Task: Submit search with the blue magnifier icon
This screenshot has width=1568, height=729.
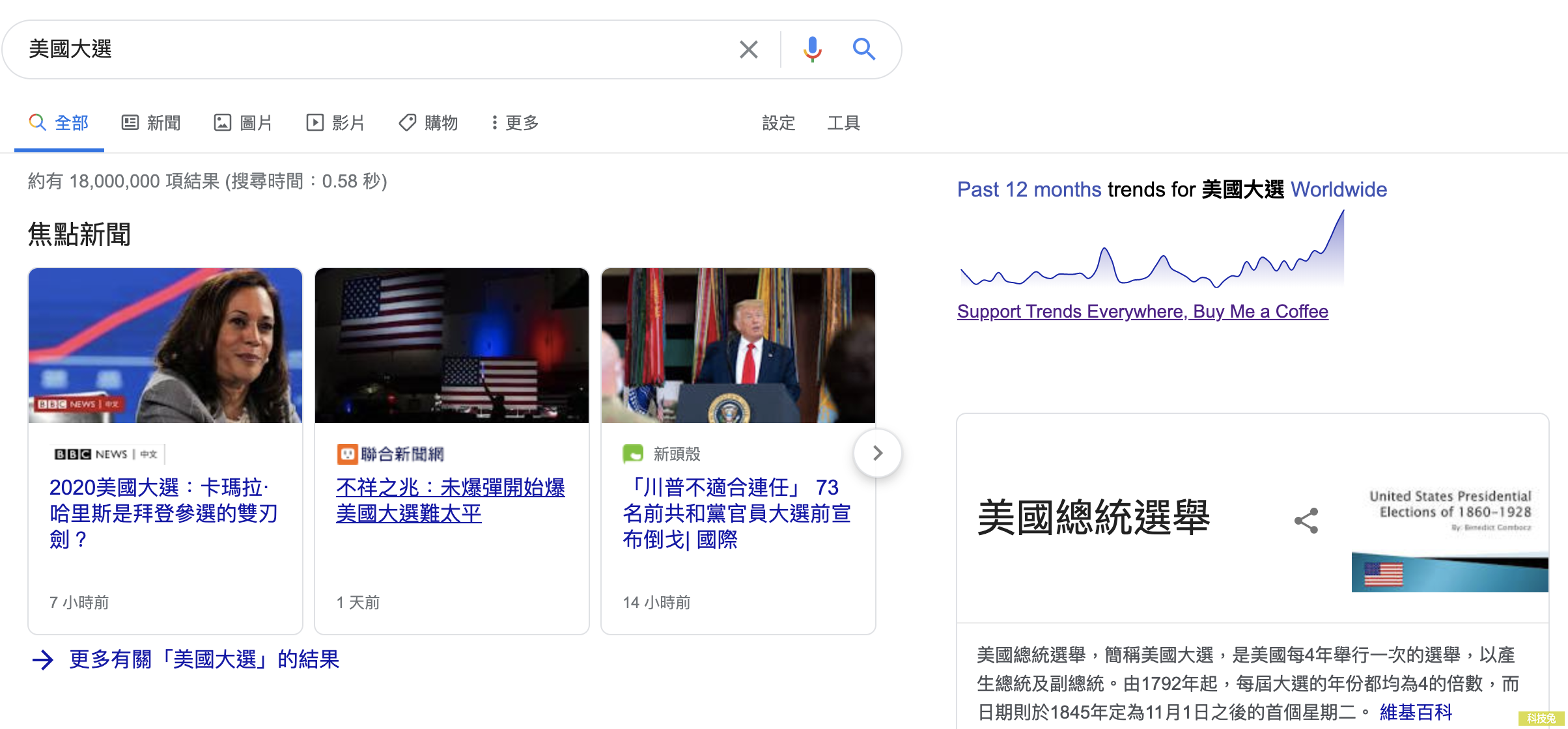Action: click(x=863, y=49)
